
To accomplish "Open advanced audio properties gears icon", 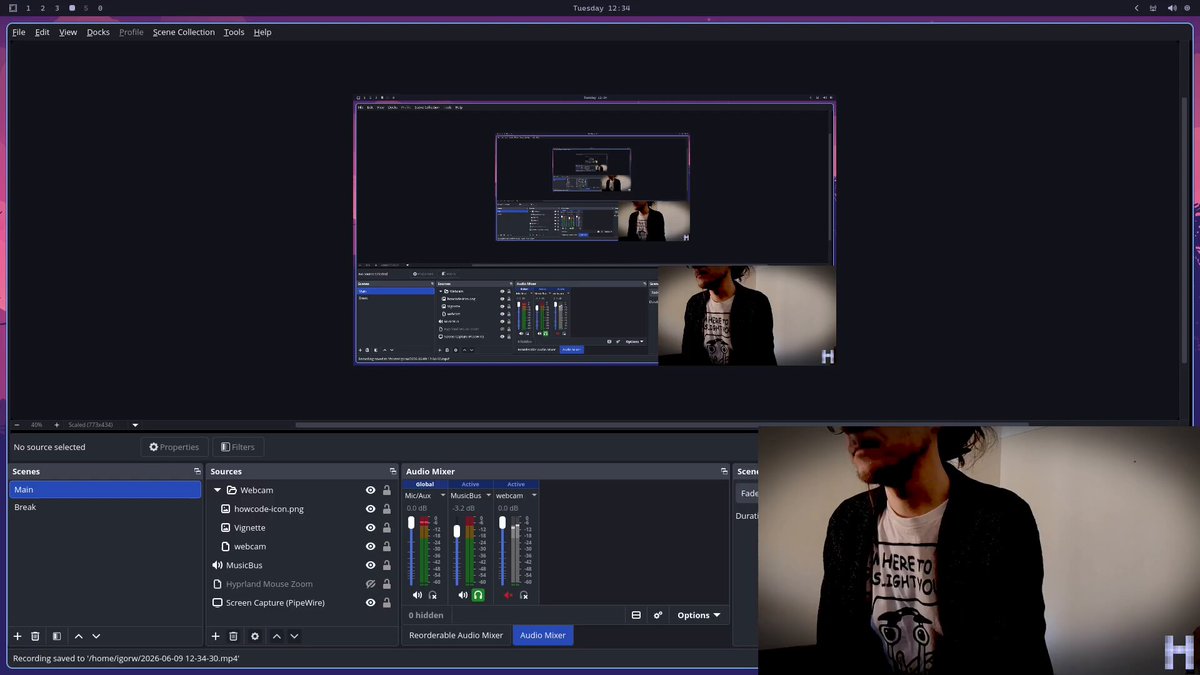I will click(658, 615).
